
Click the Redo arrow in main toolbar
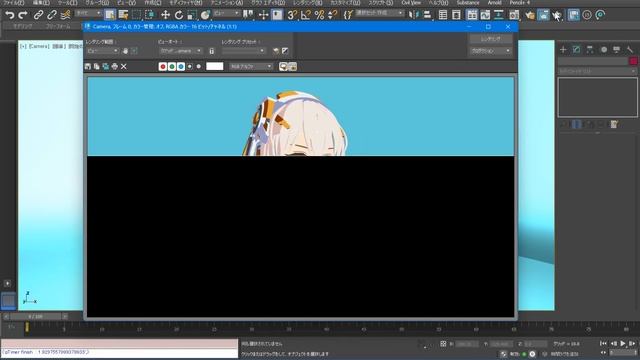23,15
